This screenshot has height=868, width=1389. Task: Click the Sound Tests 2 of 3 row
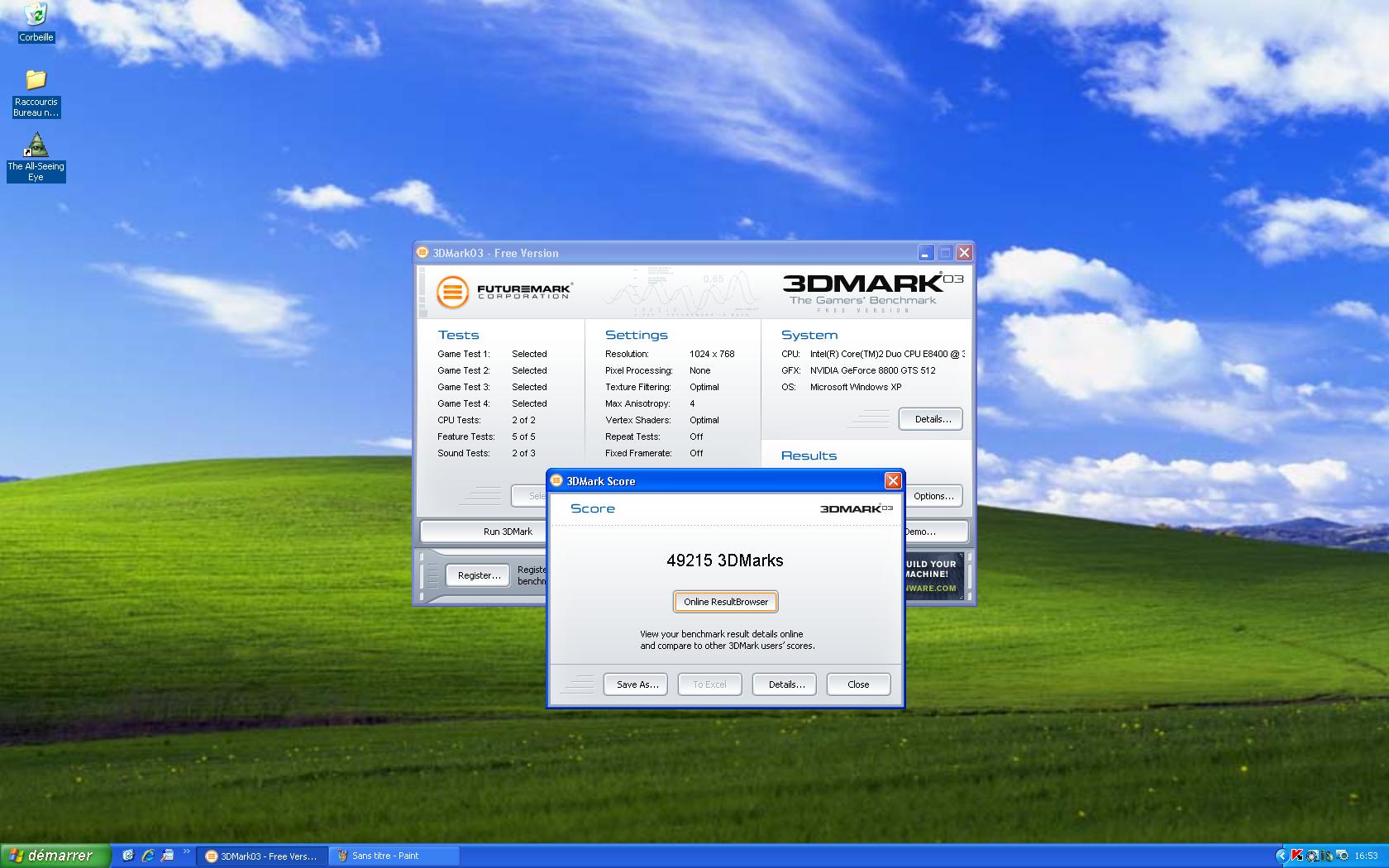click(x=486, y=453)
